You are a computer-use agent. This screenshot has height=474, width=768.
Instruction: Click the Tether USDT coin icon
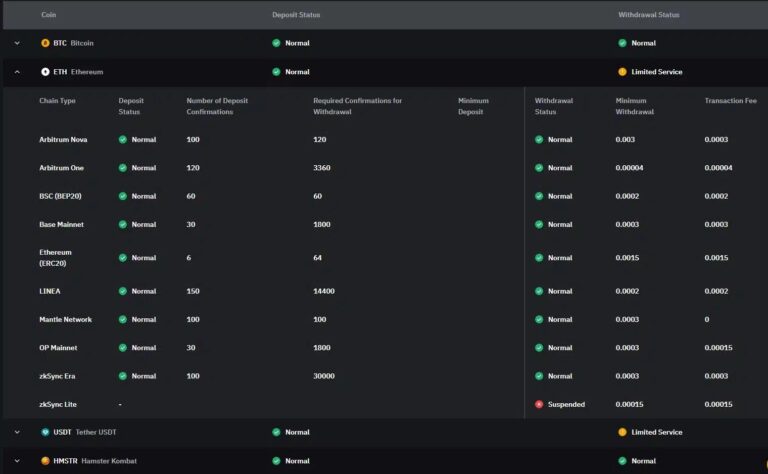(x=45, y=432)
